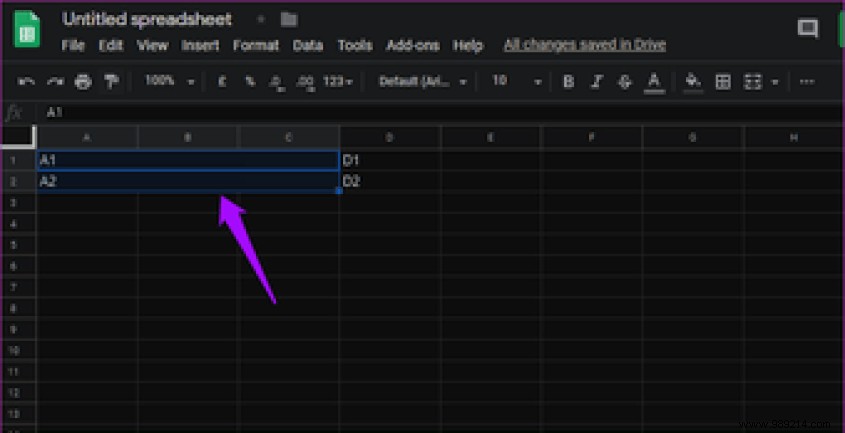845x433 pixels.
Task: Open the zoom 100% dropdown
Action: tap(169, 81)
